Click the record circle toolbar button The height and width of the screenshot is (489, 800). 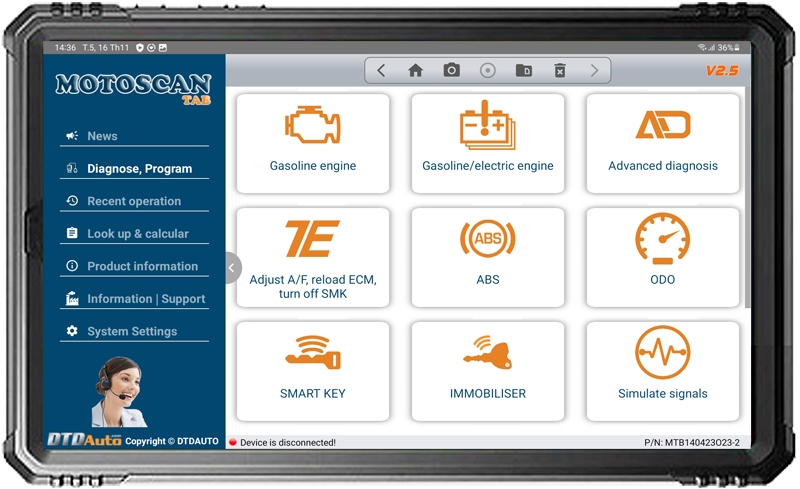pyautogui.click(x=488, y=70)
